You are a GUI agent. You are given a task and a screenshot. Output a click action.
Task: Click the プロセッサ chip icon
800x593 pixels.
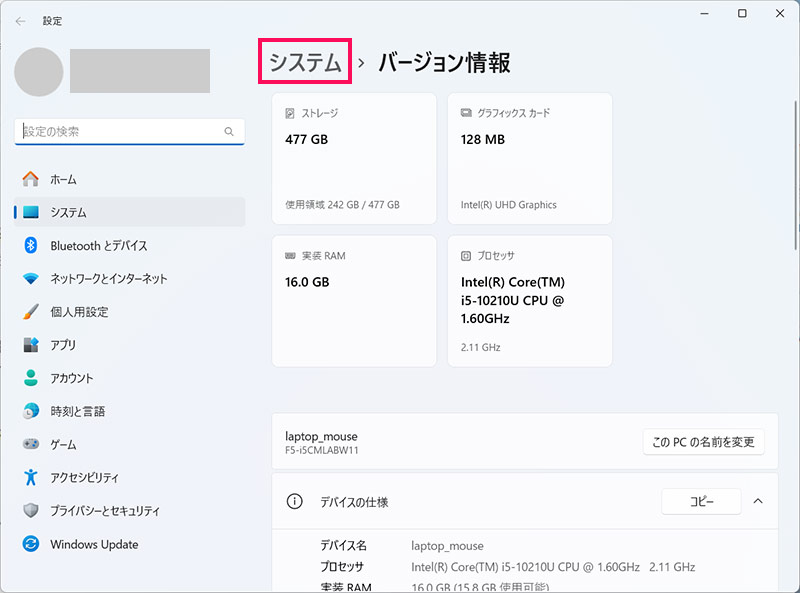(466, 256)
